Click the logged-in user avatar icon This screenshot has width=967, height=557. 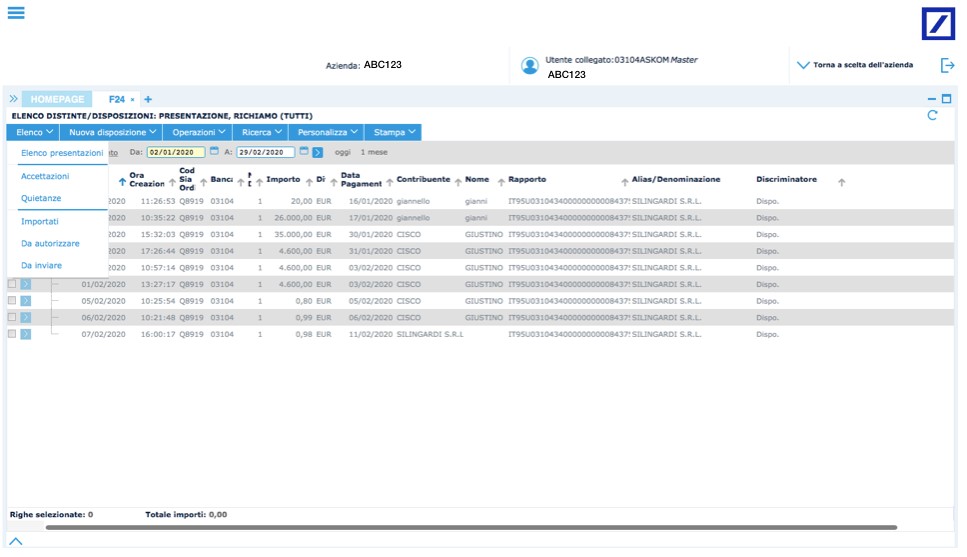[x=529, y=65]
